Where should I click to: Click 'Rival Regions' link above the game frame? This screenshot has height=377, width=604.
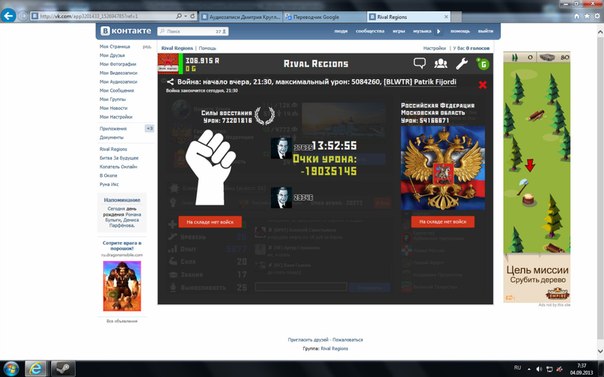[x=177, y=49]
